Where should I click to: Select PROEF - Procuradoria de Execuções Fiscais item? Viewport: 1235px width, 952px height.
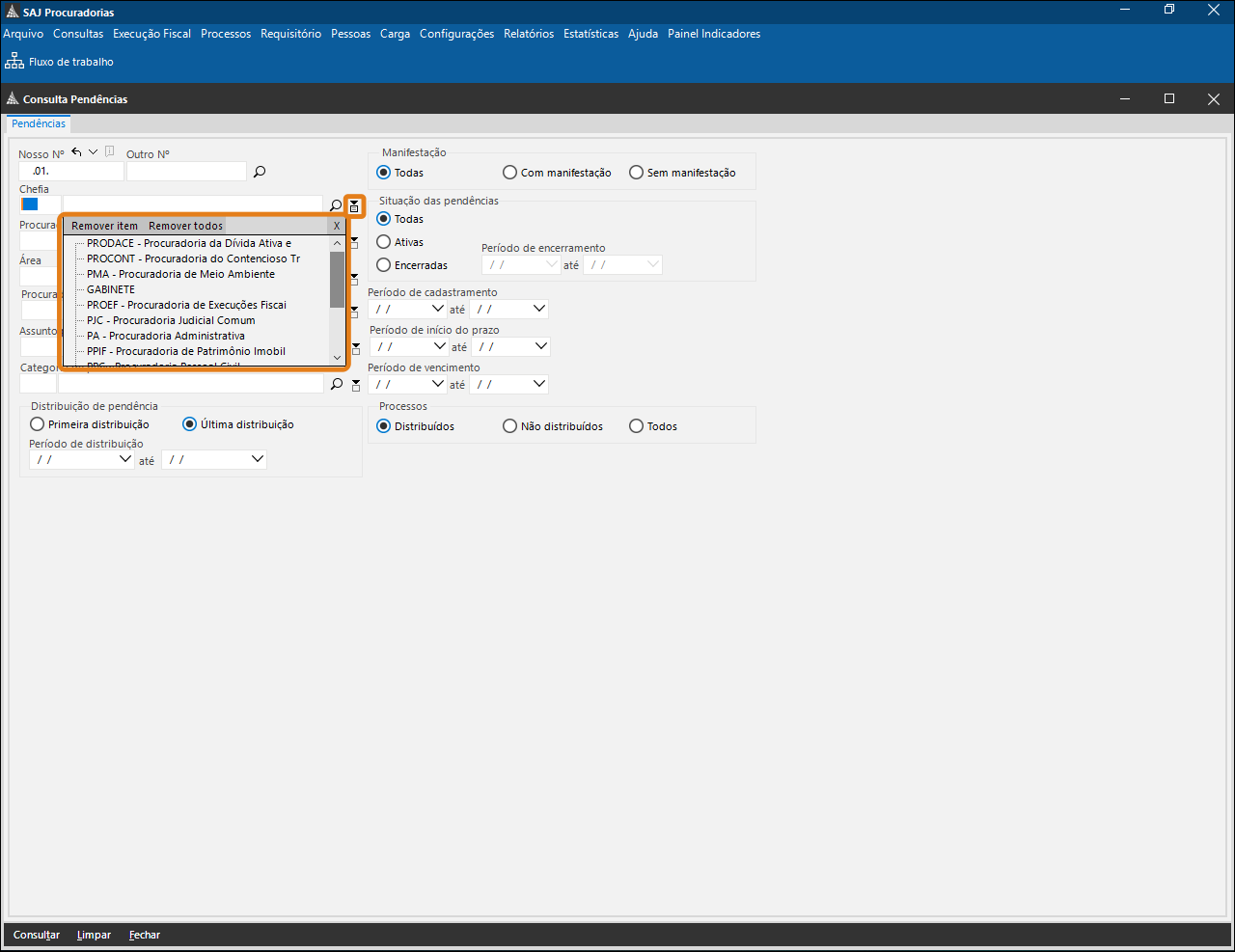[x=186, y=305]
